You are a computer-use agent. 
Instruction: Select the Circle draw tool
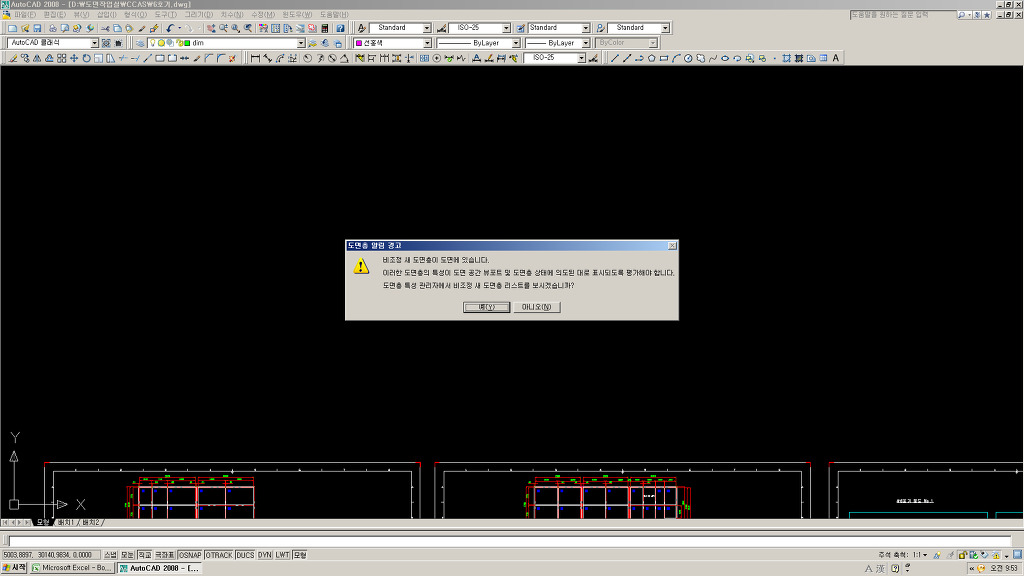point(687,59)
